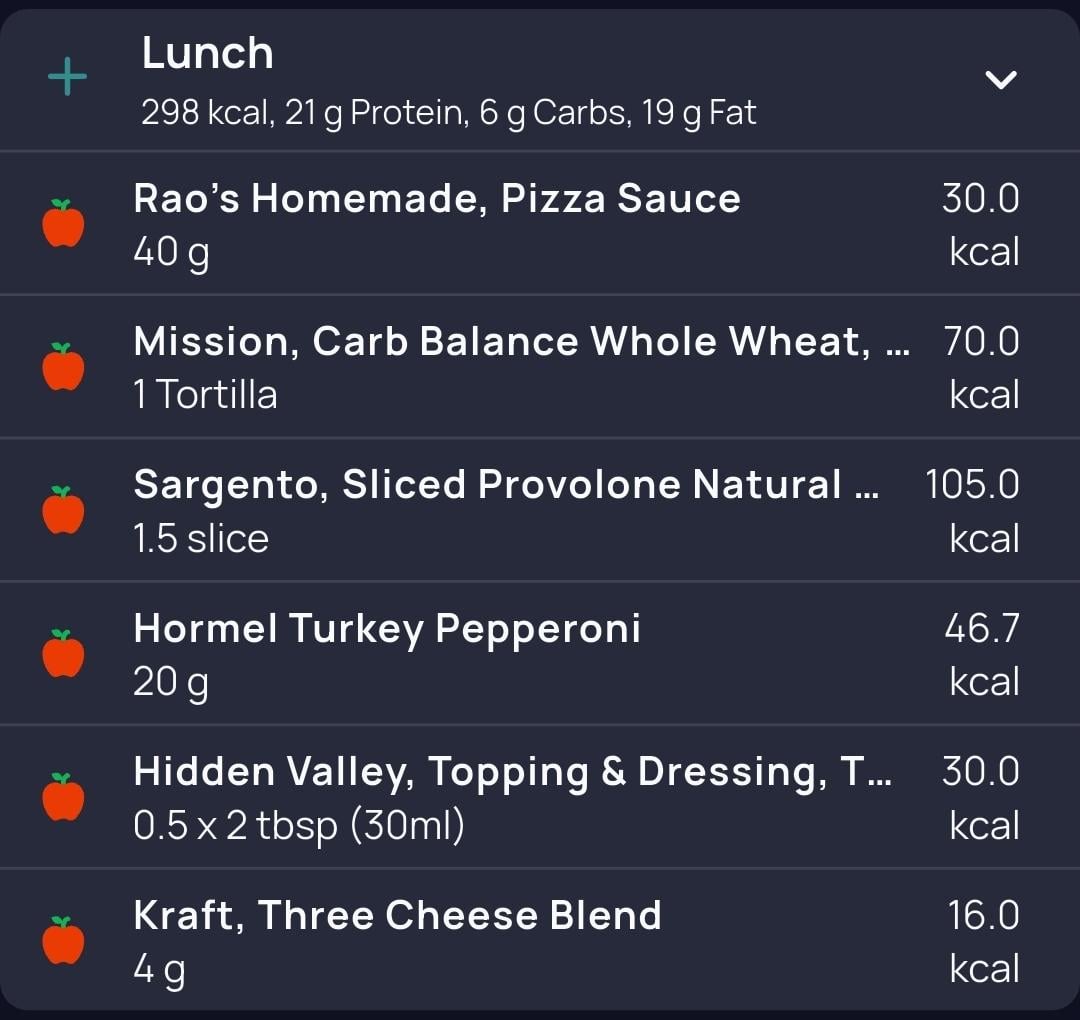Click the Lunch heading title

point(207,53)
